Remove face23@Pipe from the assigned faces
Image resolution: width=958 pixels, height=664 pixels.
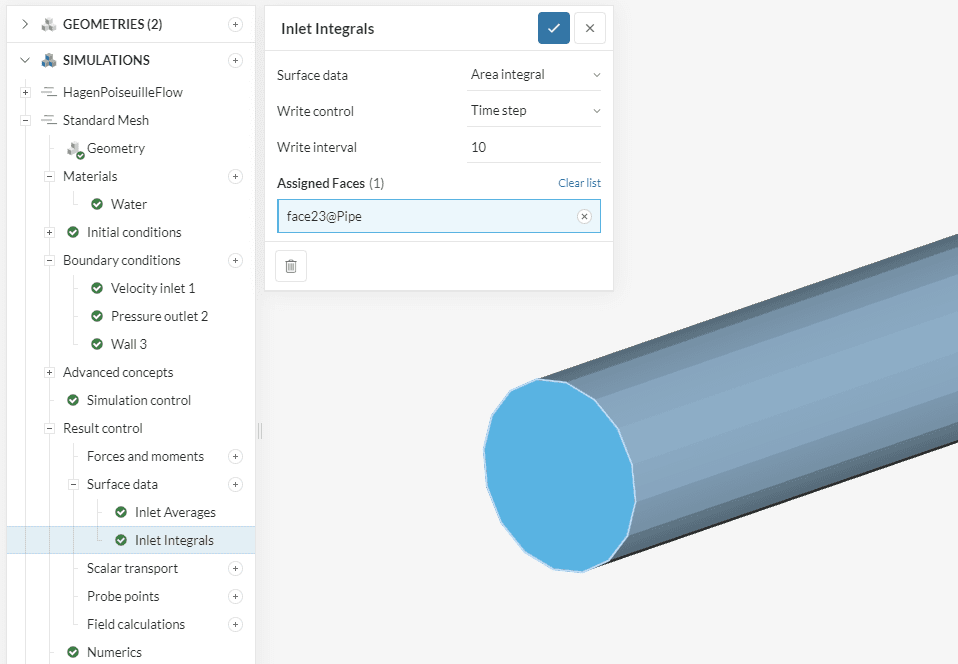(584, 216)
